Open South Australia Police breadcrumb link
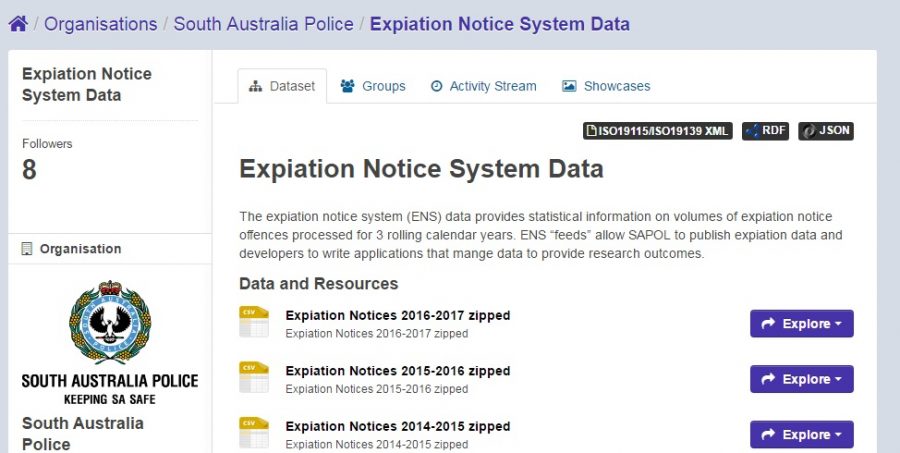 [x=263, y=24]
